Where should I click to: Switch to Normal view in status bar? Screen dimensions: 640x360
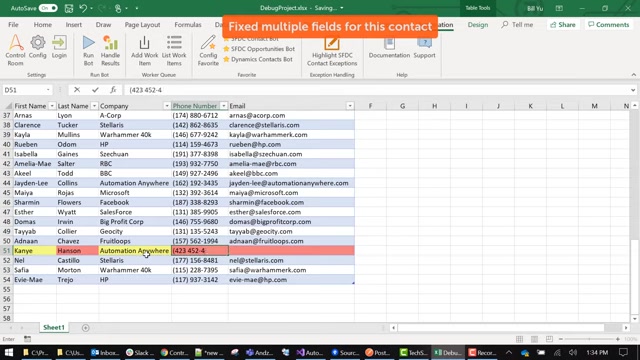[519, 339]
